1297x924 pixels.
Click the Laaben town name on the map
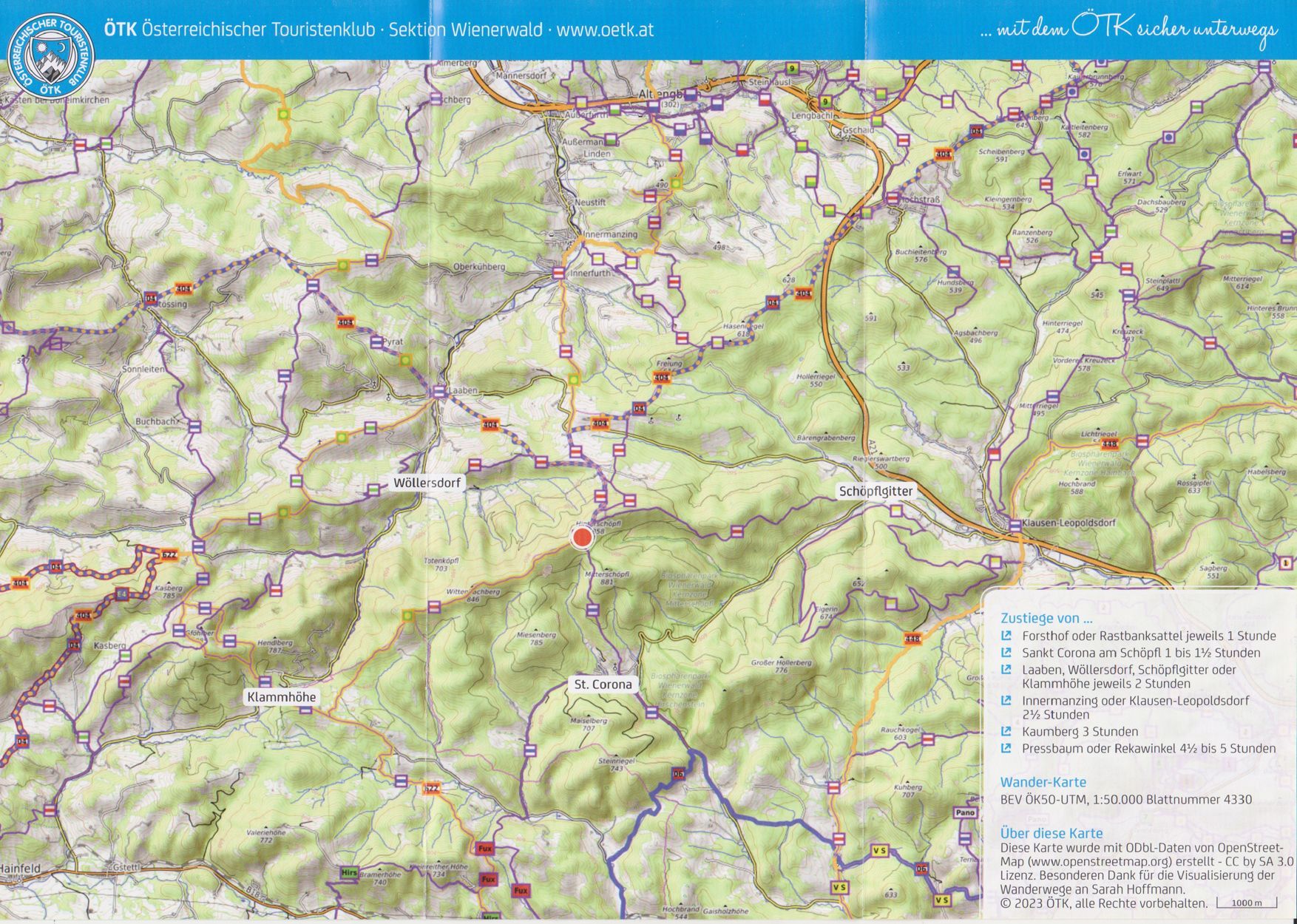coord(463,390)
